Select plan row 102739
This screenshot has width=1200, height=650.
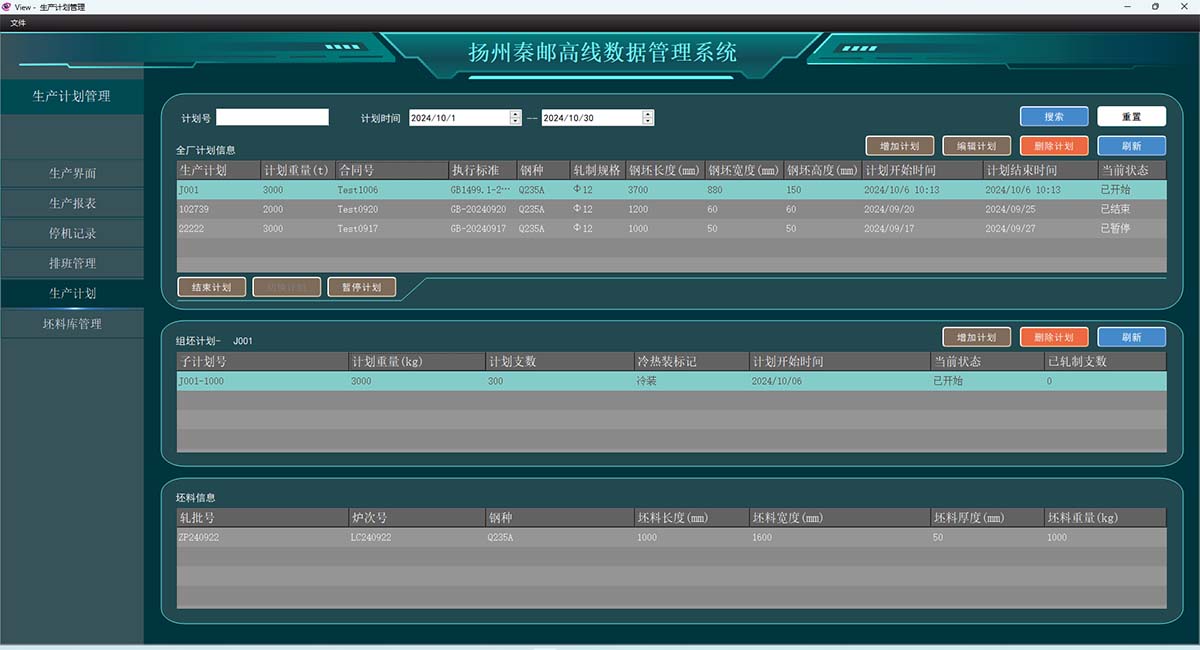672,209
